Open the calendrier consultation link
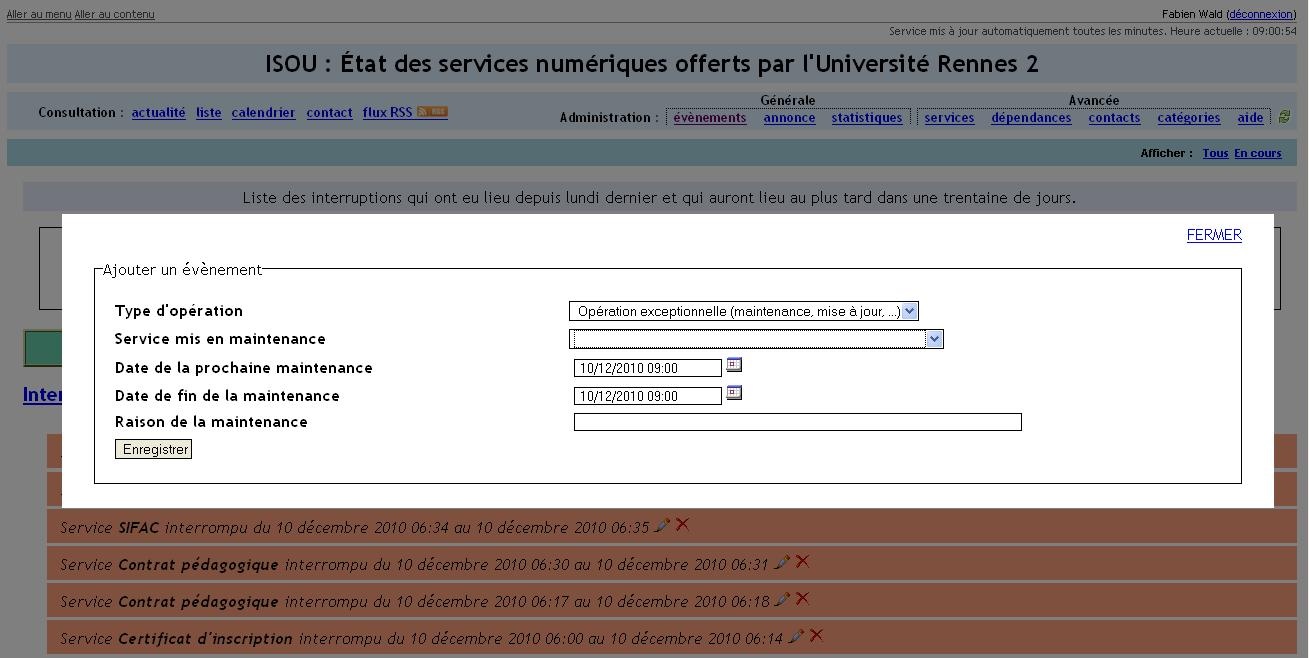The width and height of the screenshot is (1309, 658). point(263,113)
